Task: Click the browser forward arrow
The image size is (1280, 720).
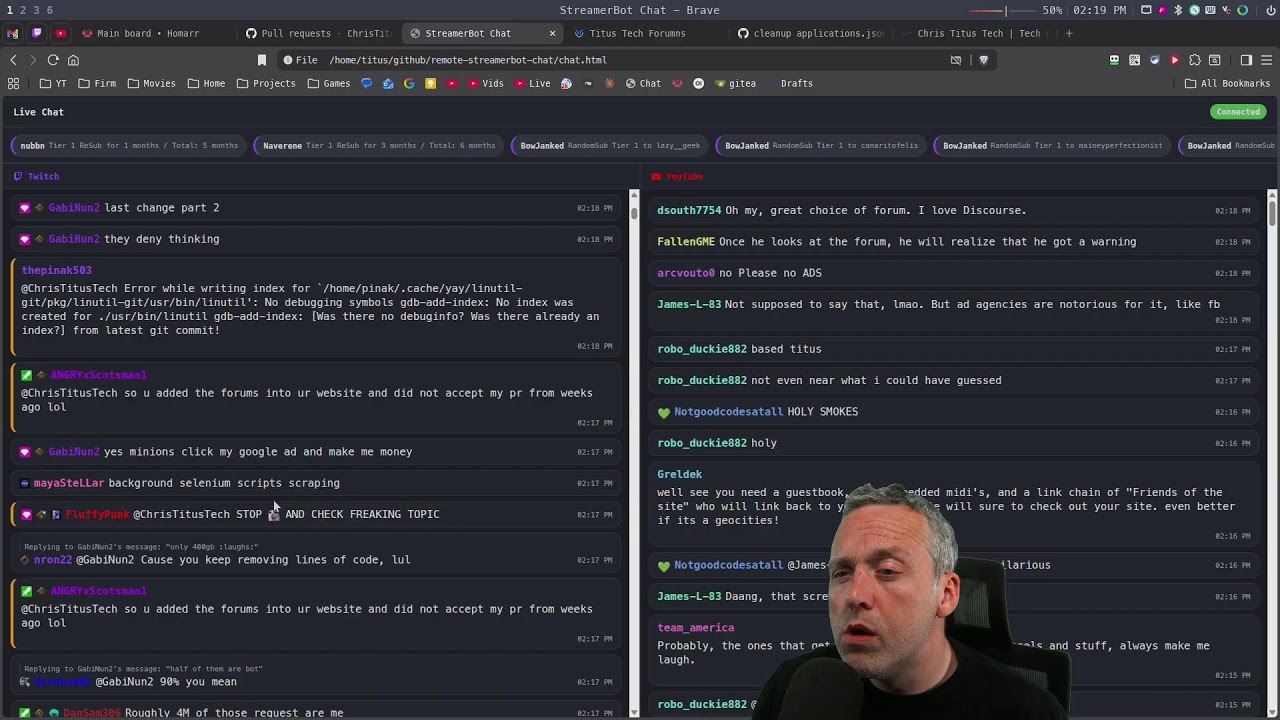Action: [33, 60]
